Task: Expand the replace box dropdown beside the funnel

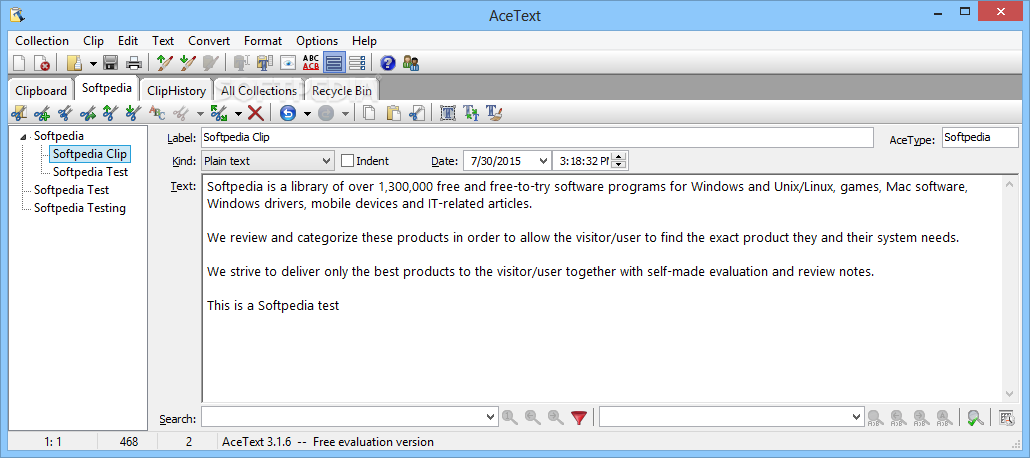Action: [x=856, y=417]
